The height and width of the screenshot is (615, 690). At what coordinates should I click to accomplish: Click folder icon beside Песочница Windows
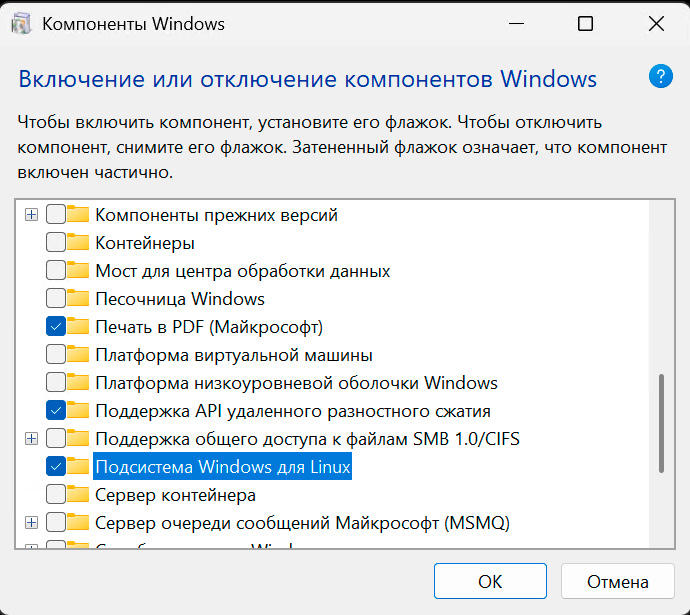79,299
